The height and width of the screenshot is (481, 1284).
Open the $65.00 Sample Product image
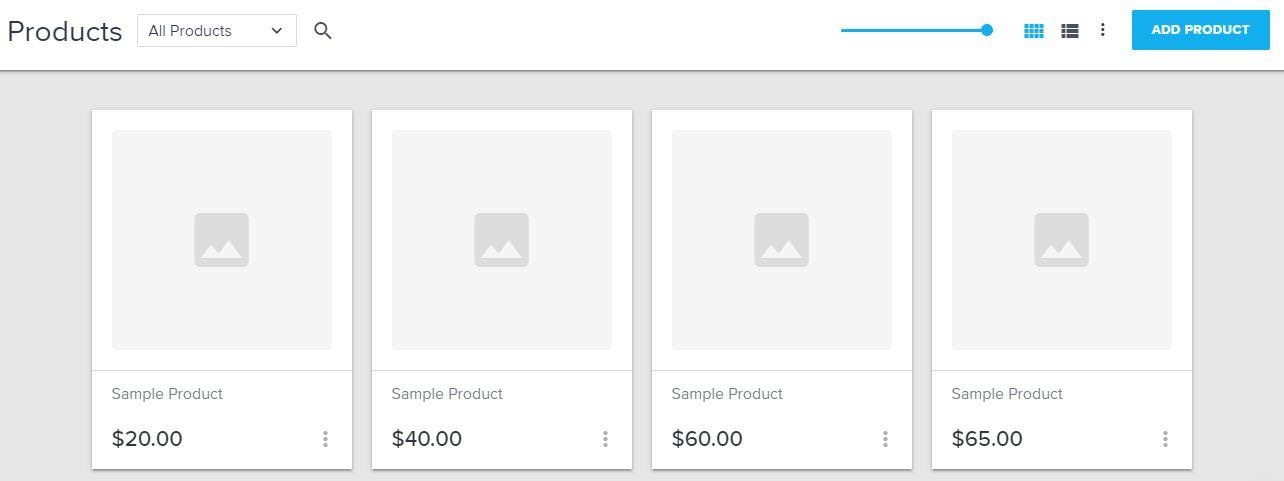[1062, 240]
